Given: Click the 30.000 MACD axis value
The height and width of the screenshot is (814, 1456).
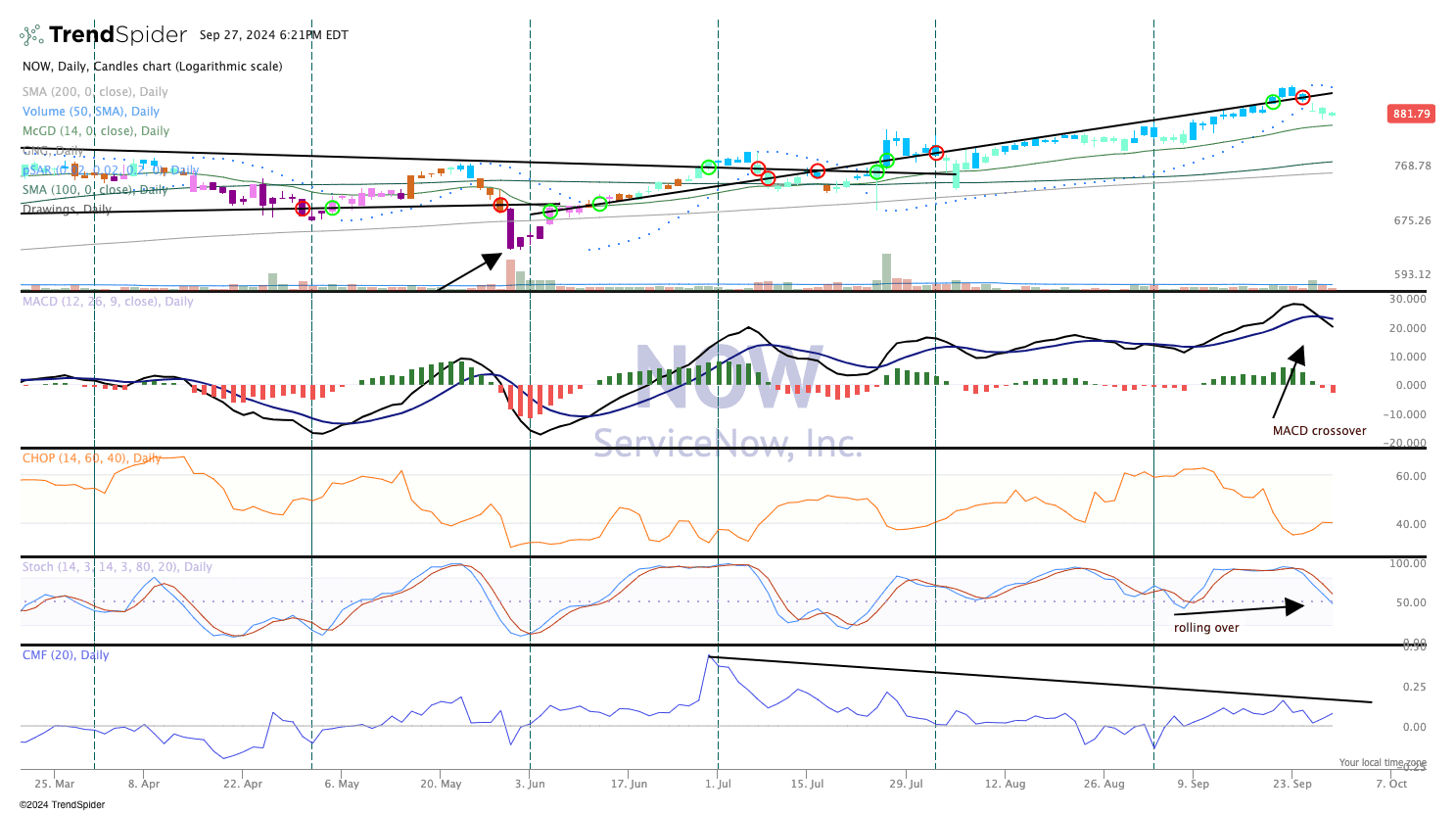Looking at the screenshot, I should (1408, 300).
